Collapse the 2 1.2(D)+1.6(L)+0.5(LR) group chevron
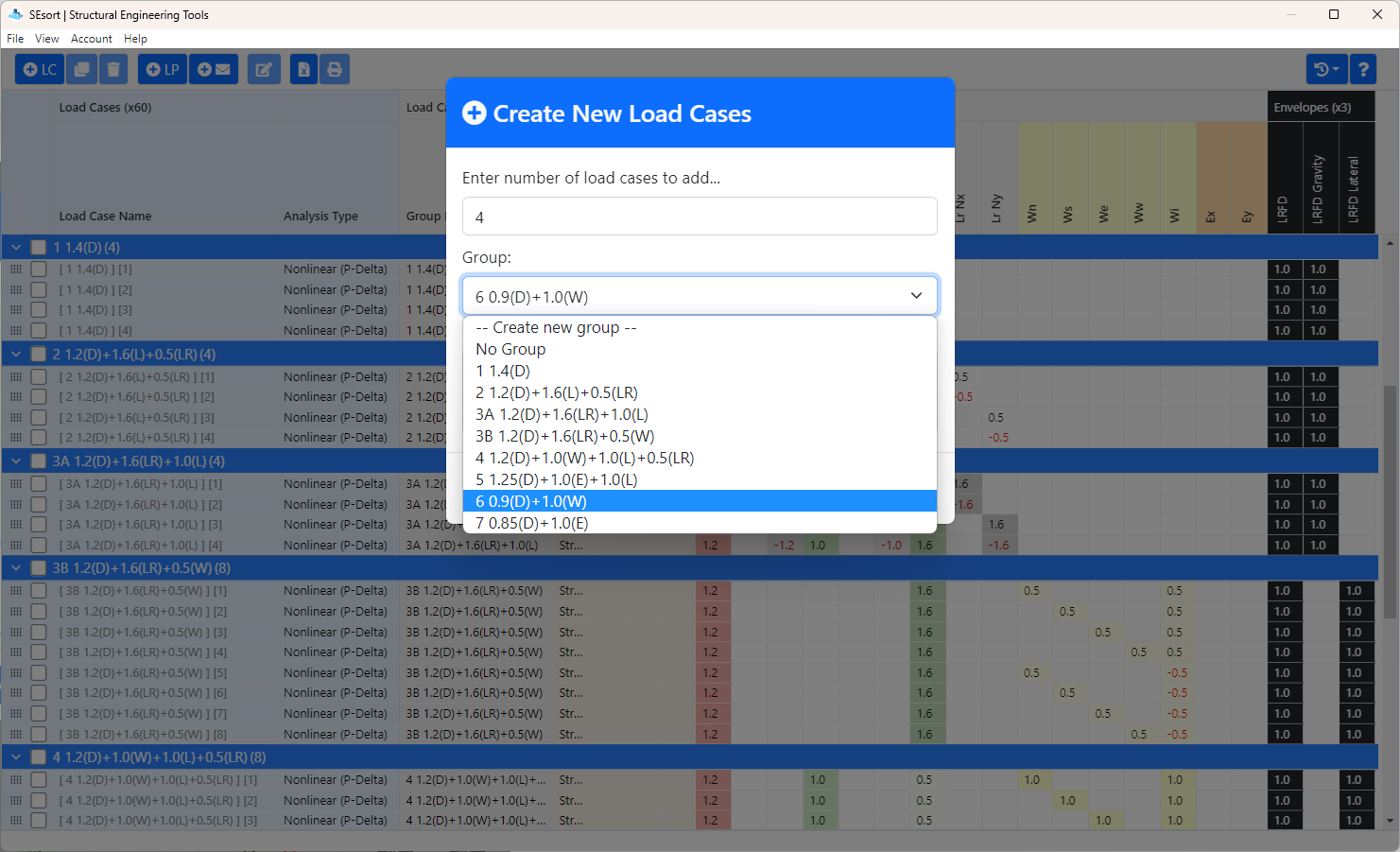The width and height of the screenshot is (1400, 852). [x=16, y=354]
